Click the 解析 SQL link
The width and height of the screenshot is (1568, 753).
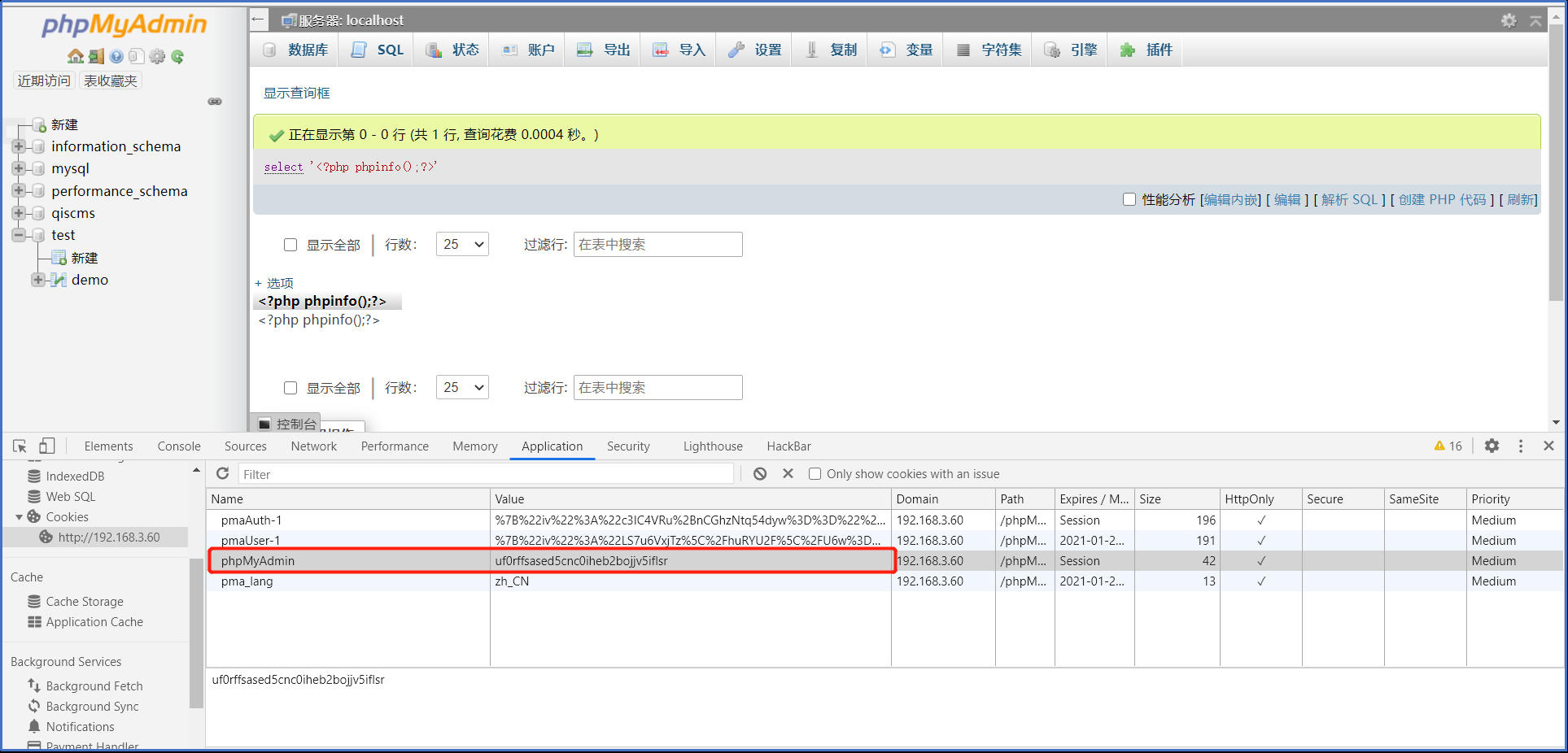(1349, 199)
